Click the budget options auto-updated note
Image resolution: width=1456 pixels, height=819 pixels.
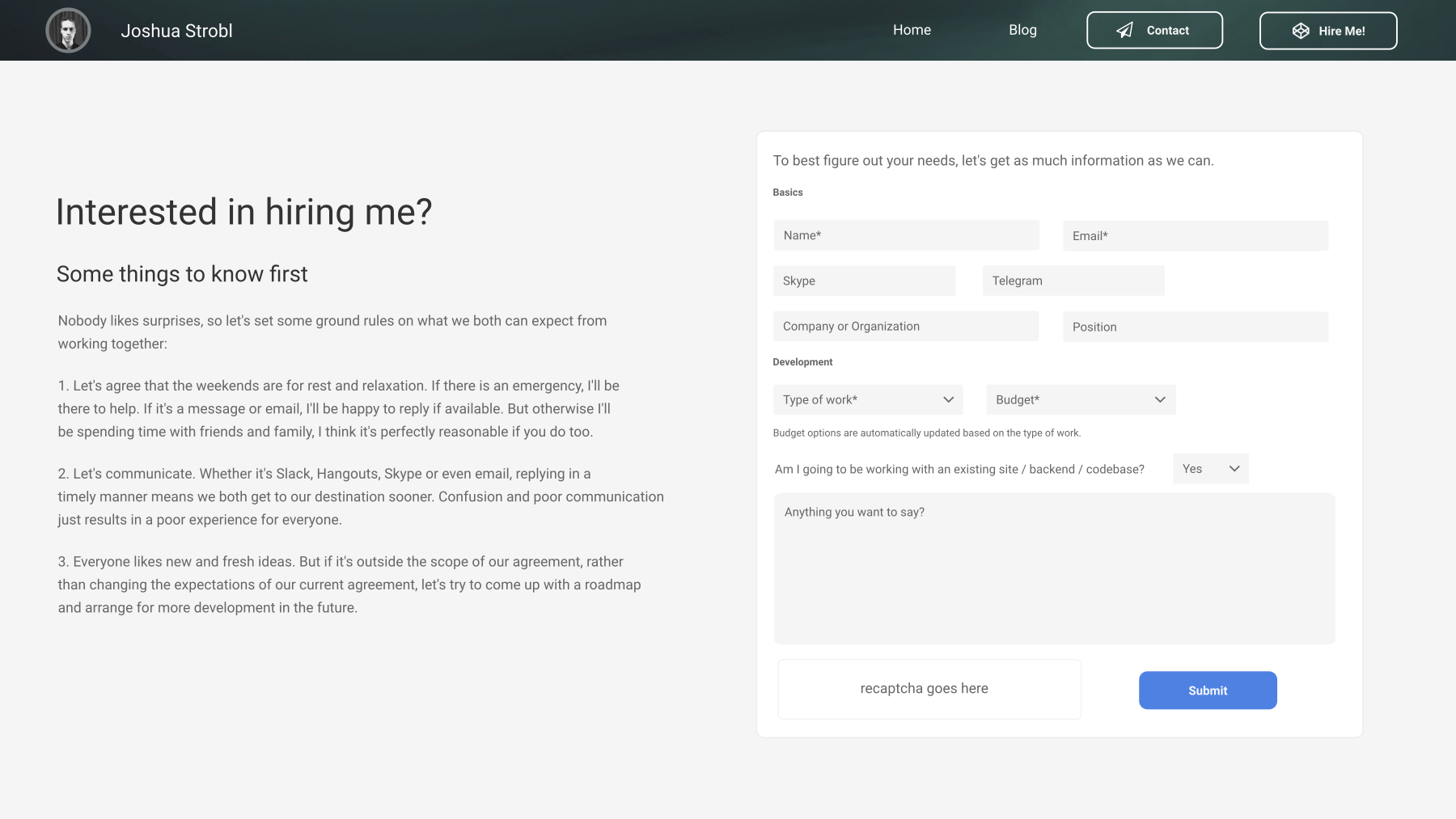click(927, 433)
